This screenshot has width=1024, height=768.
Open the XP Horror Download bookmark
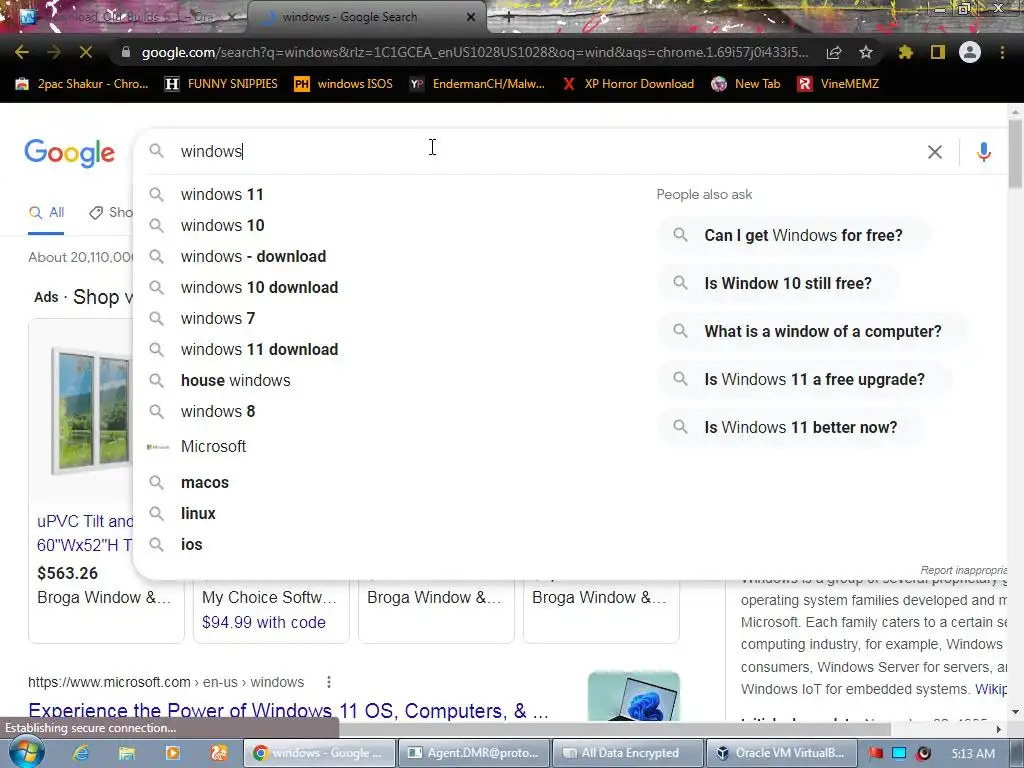click(627, 84)
